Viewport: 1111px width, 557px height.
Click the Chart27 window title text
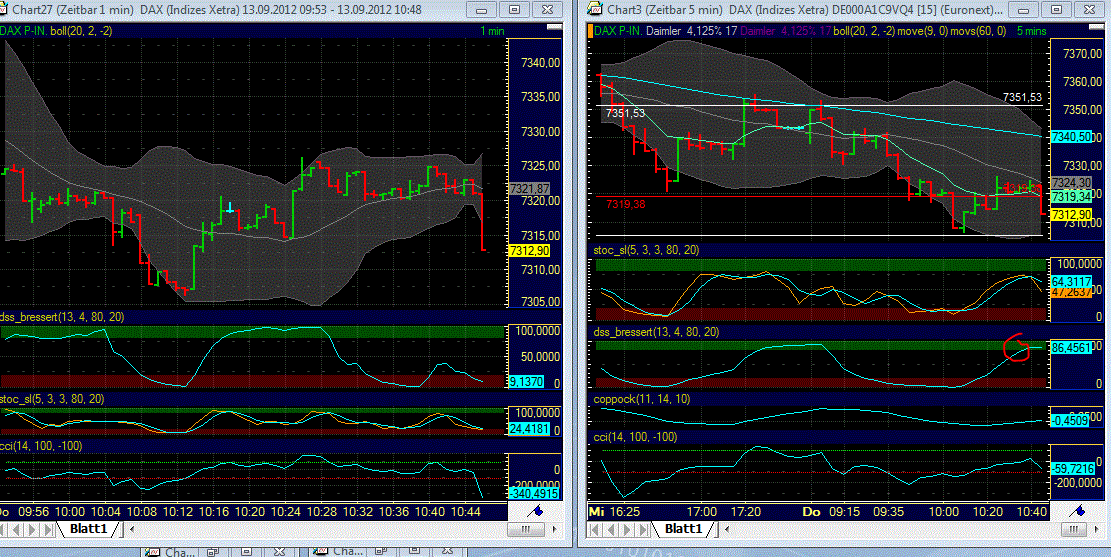(216, 10)
